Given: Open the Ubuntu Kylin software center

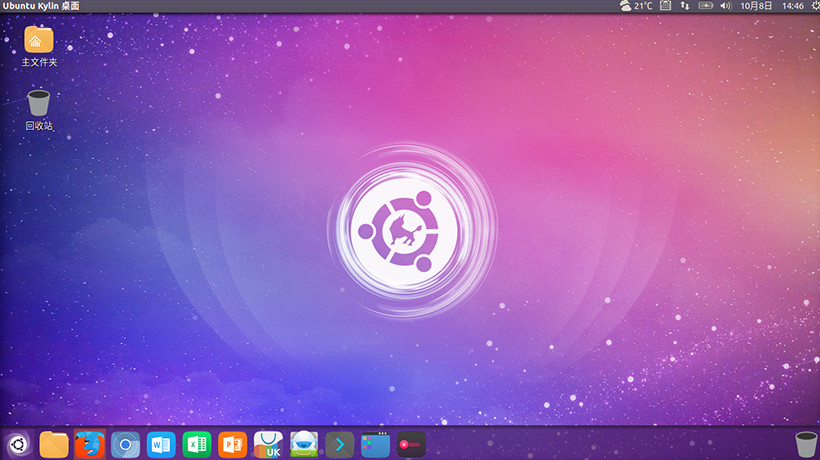Looking at the screenshot, I should point(268,444).
